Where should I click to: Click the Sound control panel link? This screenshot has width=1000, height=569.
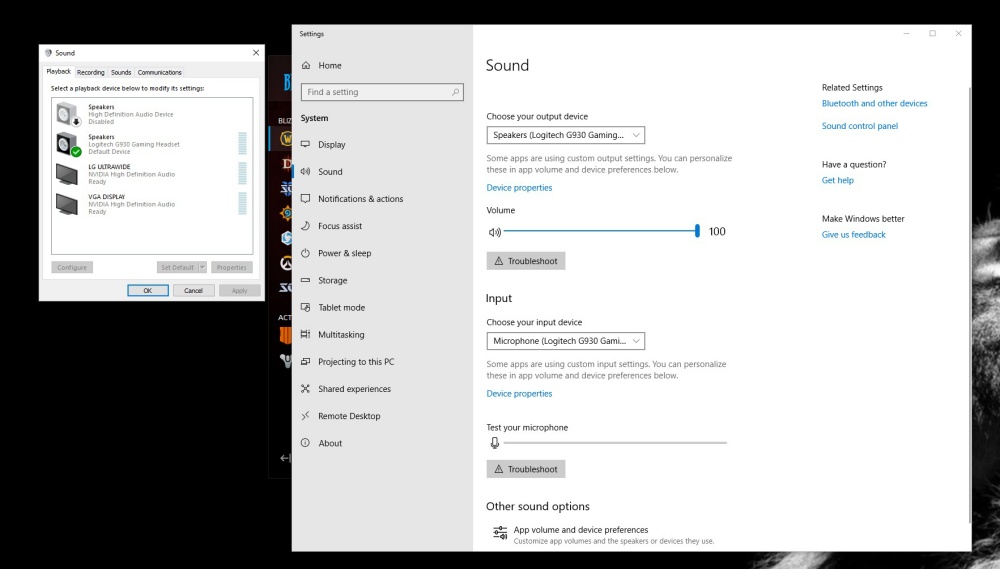click(x=860, y=126)
